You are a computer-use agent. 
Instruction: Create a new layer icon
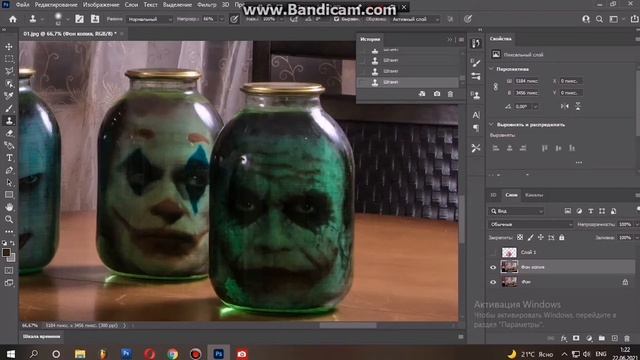614,338
